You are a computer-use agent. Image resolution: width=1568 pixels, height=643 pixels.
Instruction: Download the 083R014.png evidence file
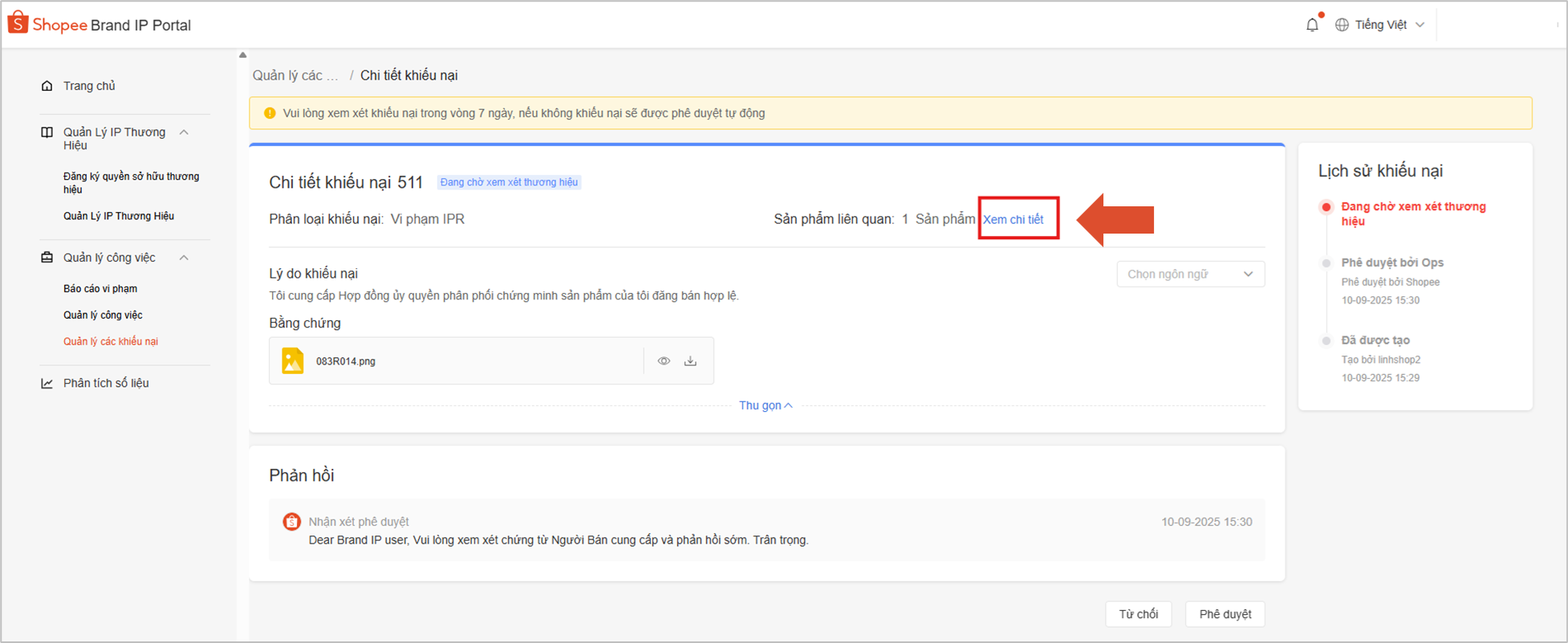[690, 361]
